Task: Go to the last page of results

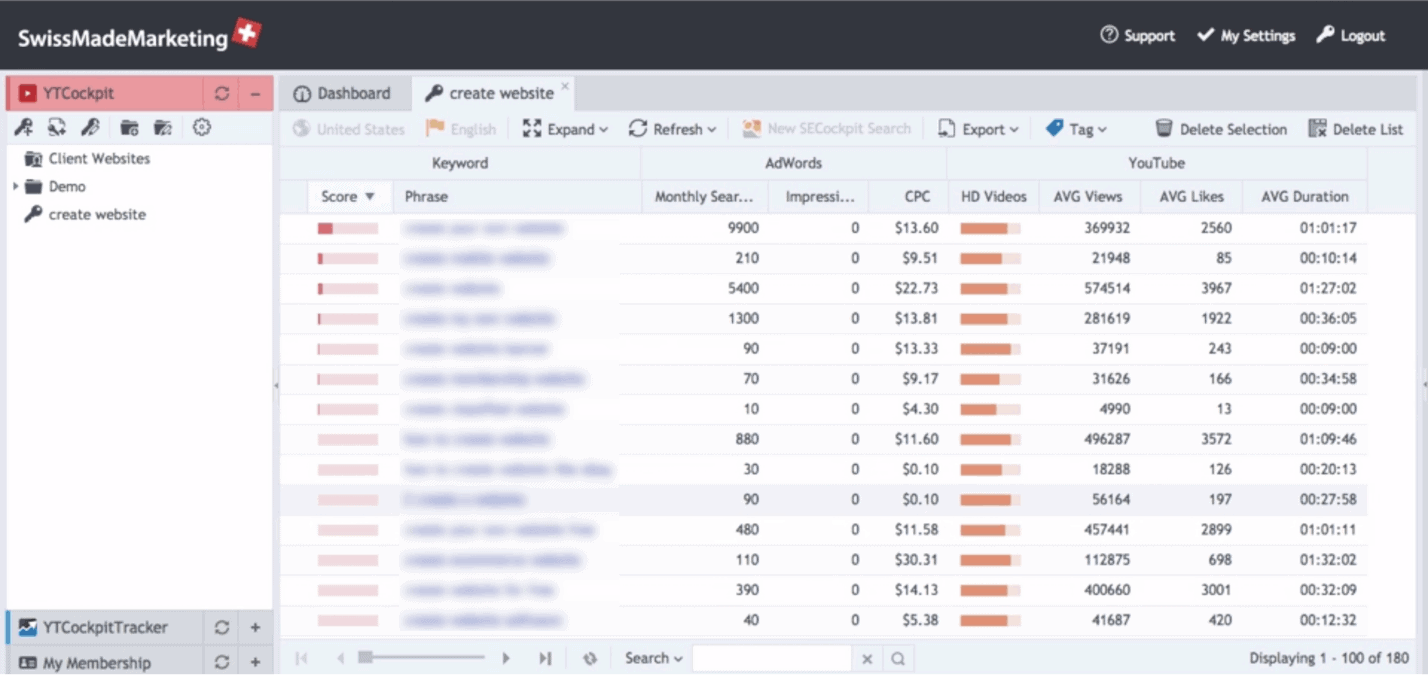Action: [545, 658]
